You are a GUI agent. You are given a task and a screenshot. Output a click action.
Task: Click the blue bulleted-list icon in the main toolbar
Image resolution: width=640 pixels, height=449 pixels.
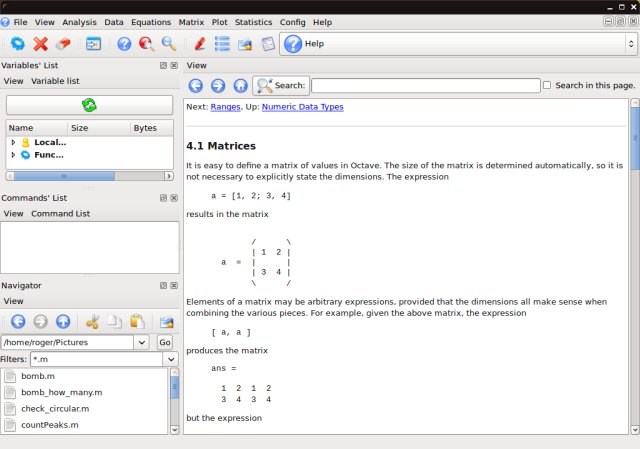coord(222,44)
